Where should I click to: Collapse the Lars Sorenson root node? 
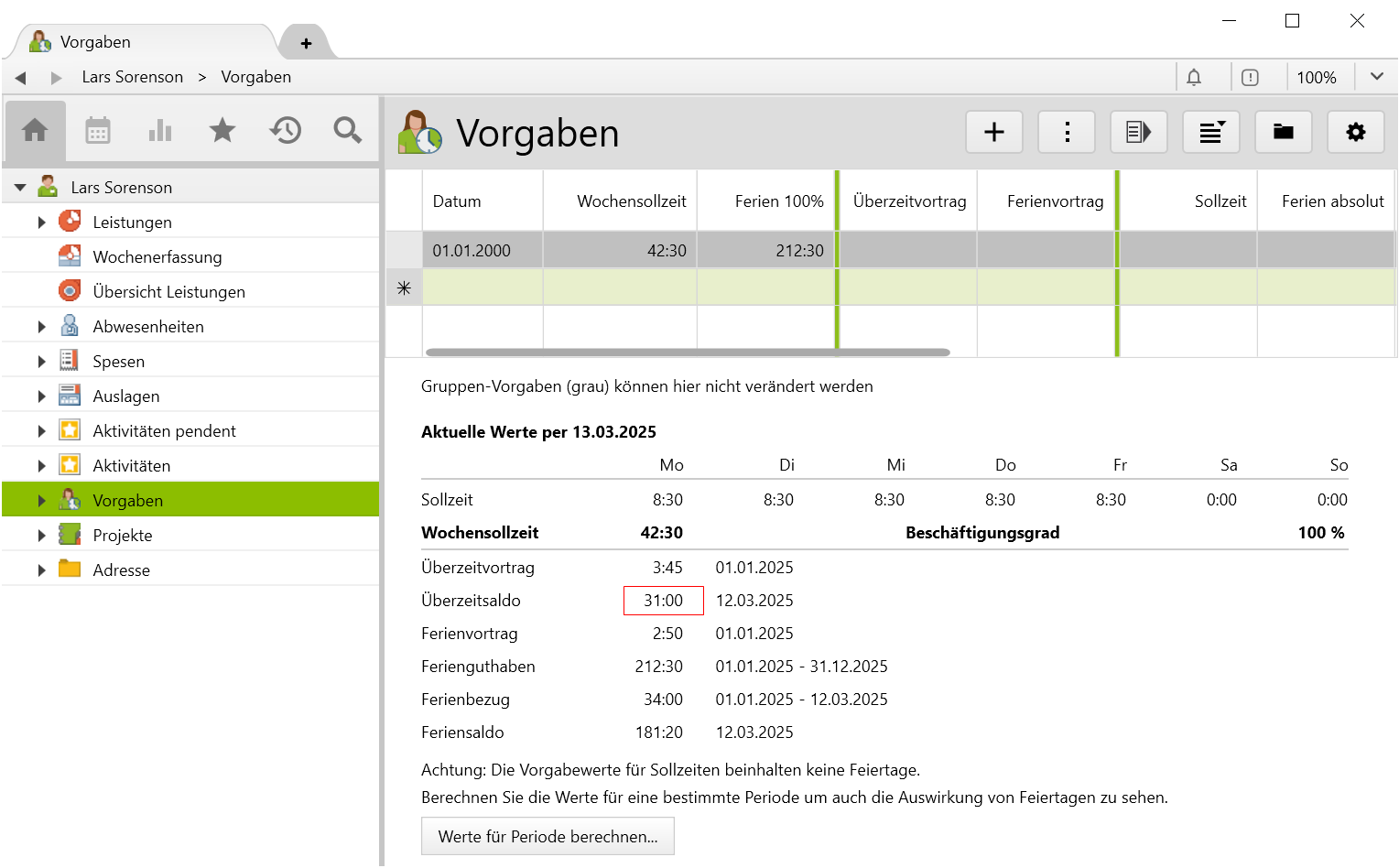(x=20, y=188)
